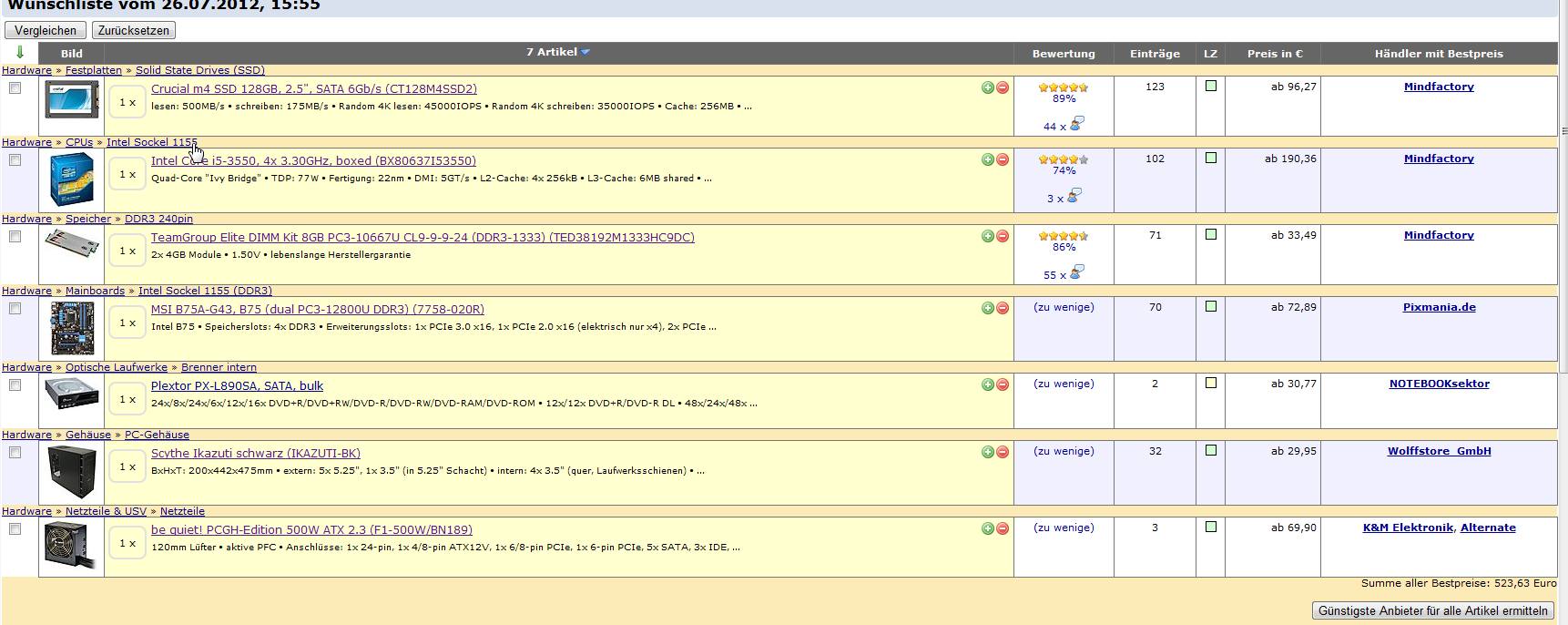Open the 55 user reviews icon for TeamGroup kit
Screen dimensions: 1568x625
pos(1077,272)
